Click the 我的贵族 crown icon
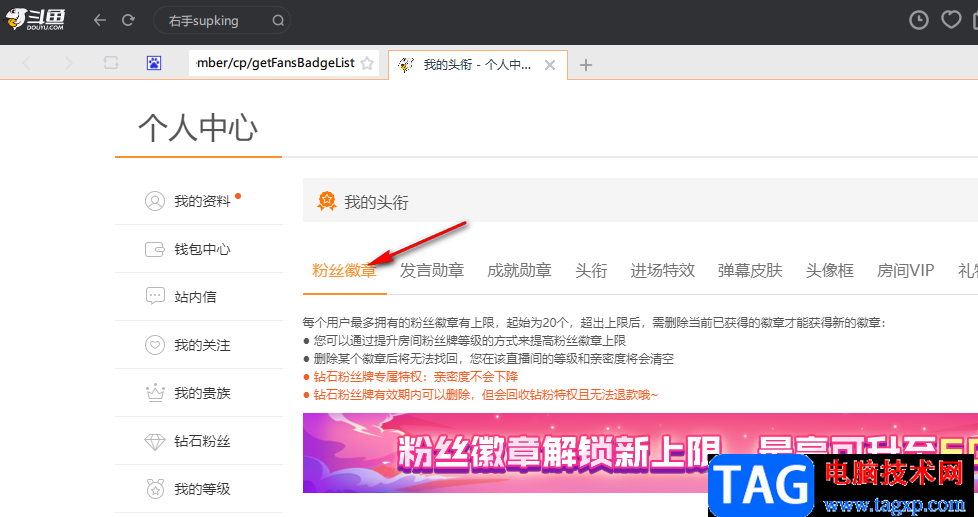Image resolution: width=978 pixels, height=517 pixels. point(155,392)
